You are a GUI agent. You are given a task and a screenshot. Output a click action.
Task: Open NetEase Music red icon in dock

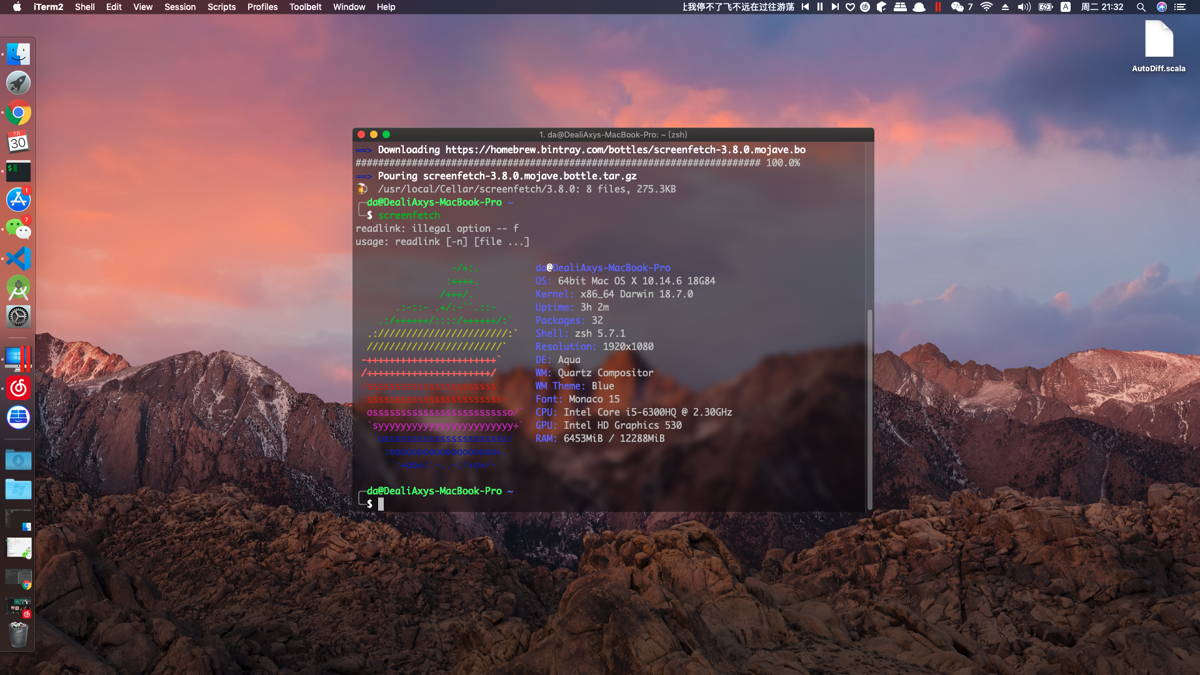(18, 388)
